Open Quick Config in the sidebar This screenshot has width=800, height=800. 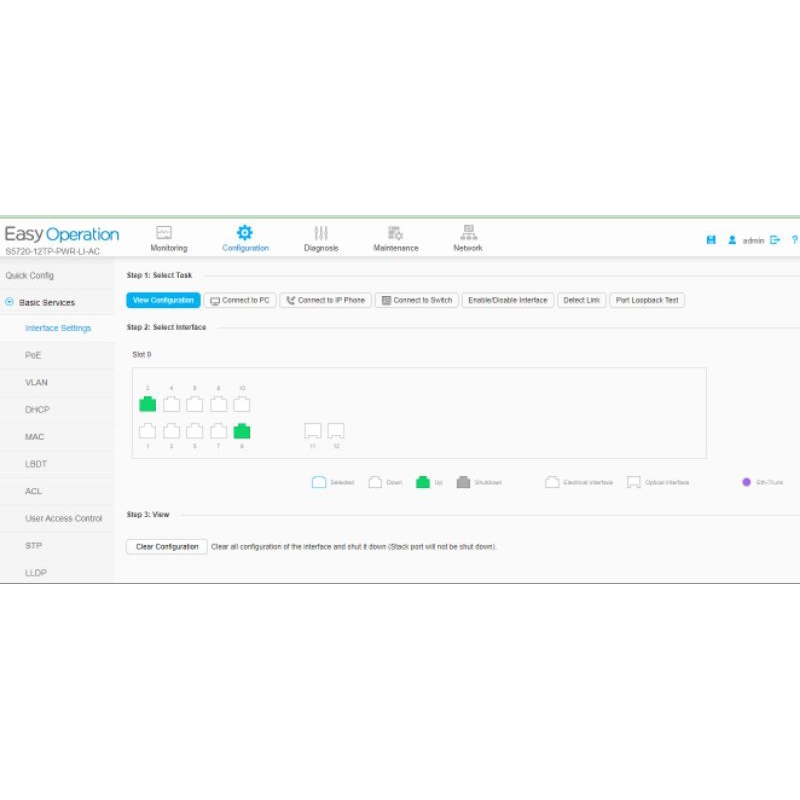(30, 275)
